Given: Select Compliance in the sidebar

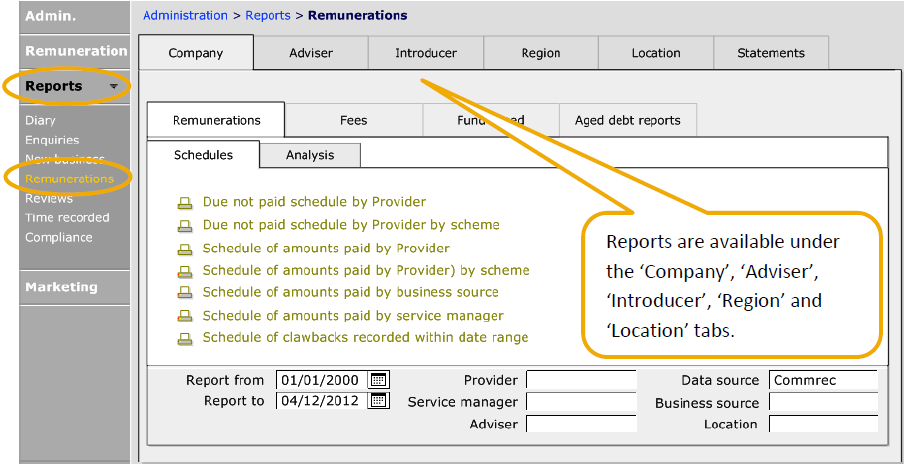Looking at the screenshot, I should tap(58, 237).
